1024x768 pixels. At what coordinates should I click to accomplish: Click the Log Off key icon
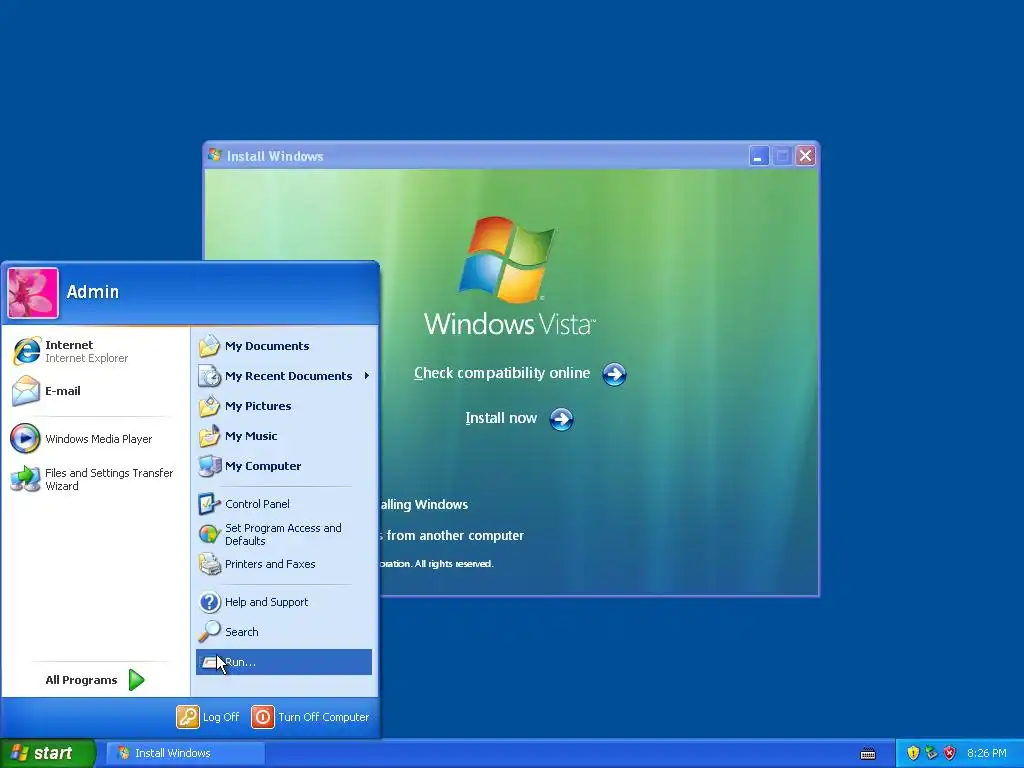click(x=187, y=717)
